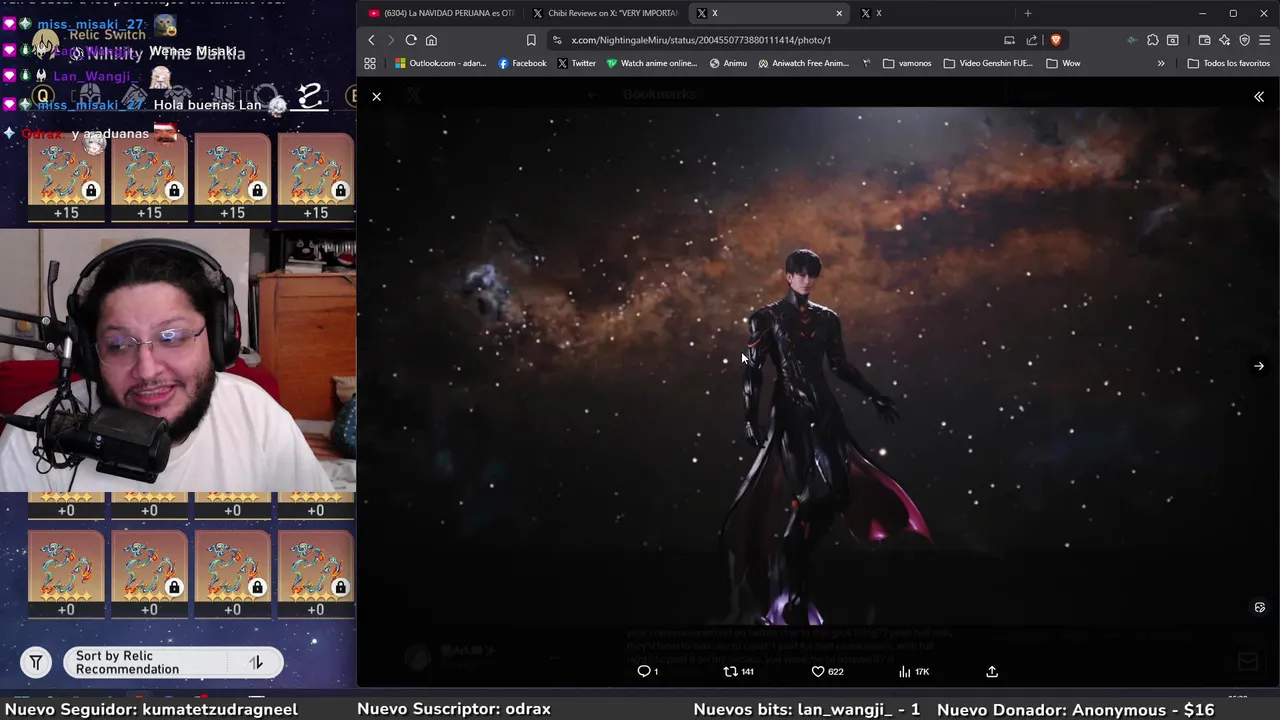Open replies on the post
This screenshot has height=720, width=1280.
point(648,672)
